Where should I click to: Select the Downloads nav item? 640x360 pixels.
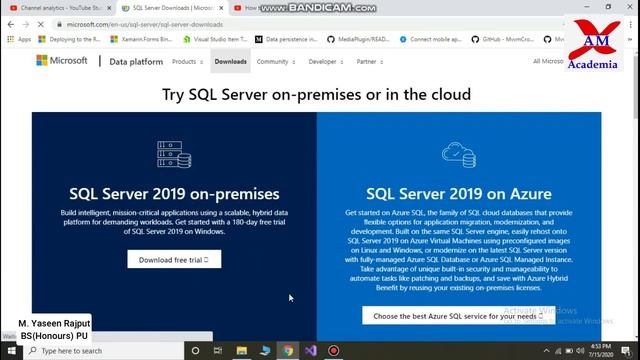231,62
